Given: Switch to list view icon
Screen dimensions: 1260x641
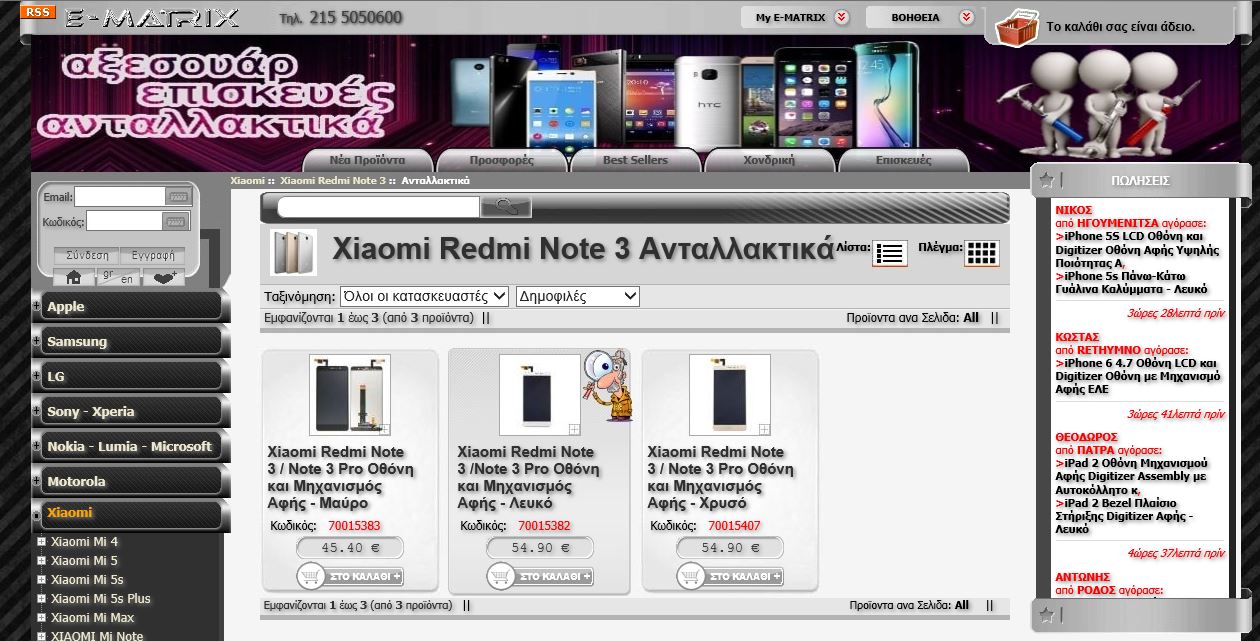Looking at the screenshot, I should pos(890,253).
